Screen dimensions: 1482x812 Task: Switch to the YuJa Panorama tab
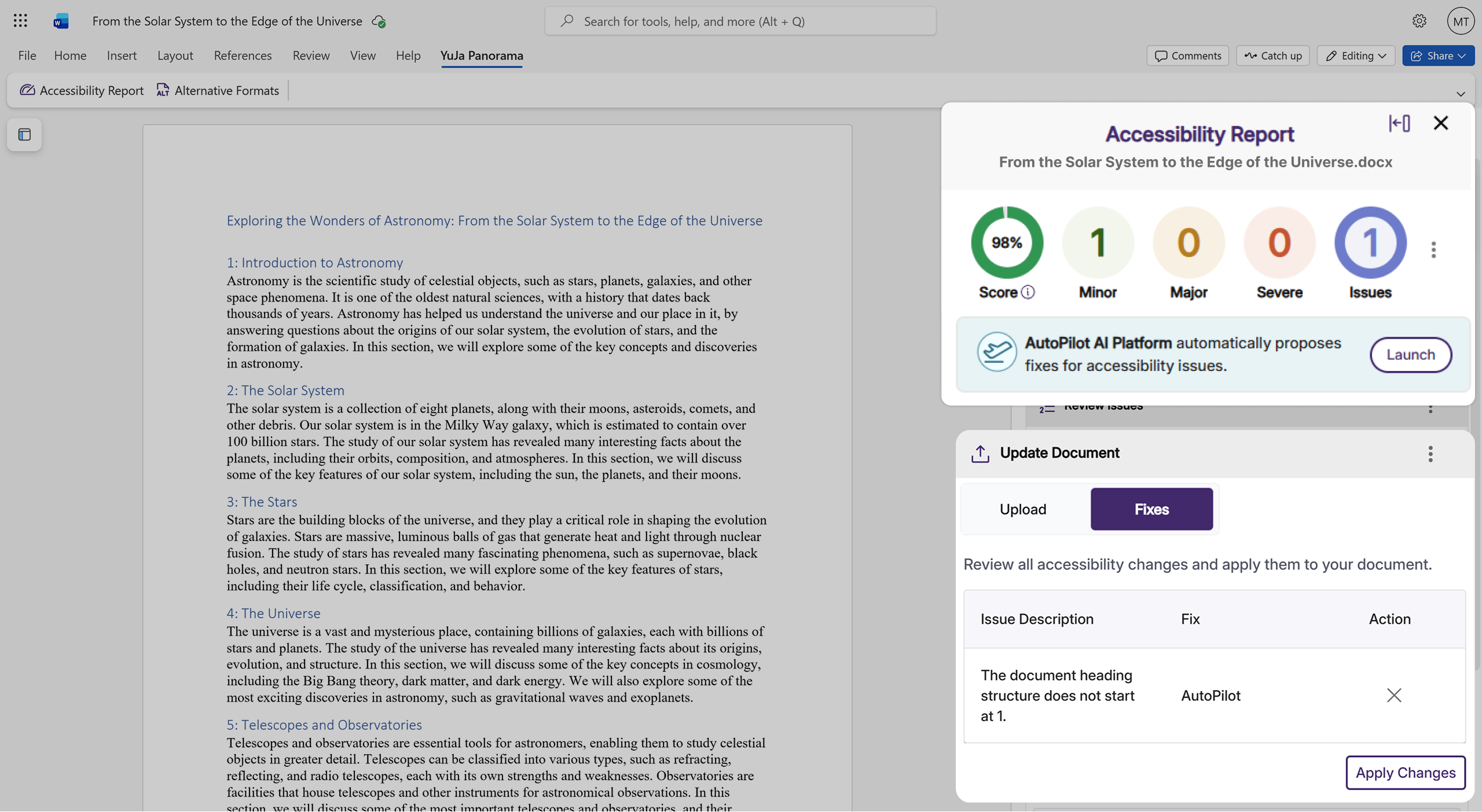482,55
